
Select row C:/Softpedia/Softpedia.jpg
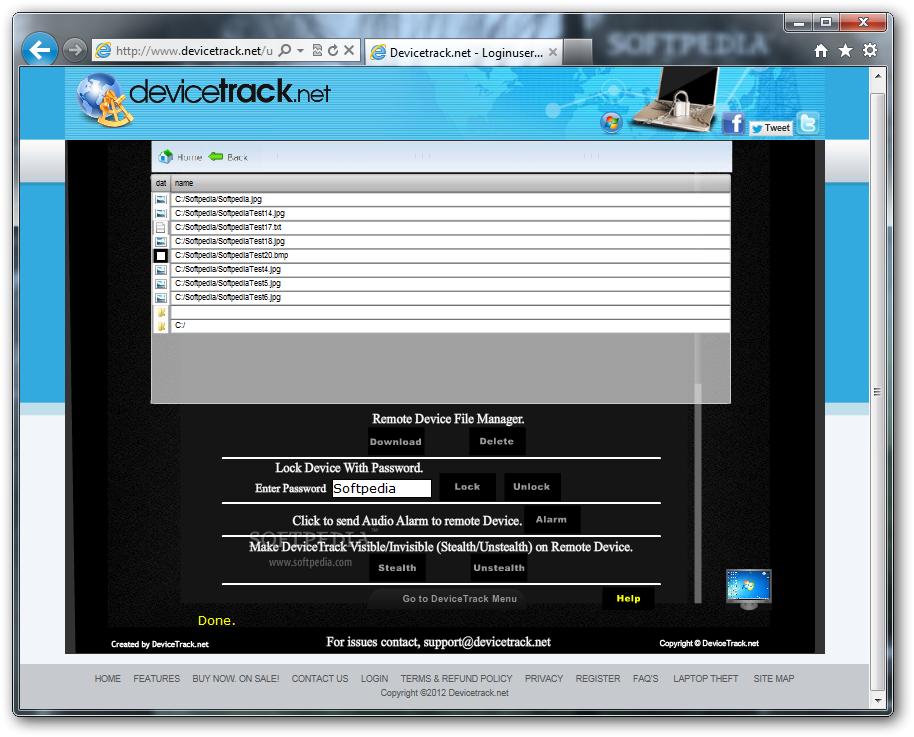click(x=441, y=199)
